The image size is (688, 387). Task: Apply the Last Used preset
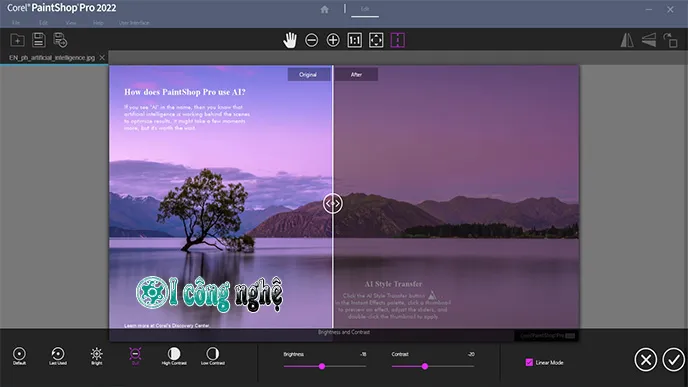point(58,356)
